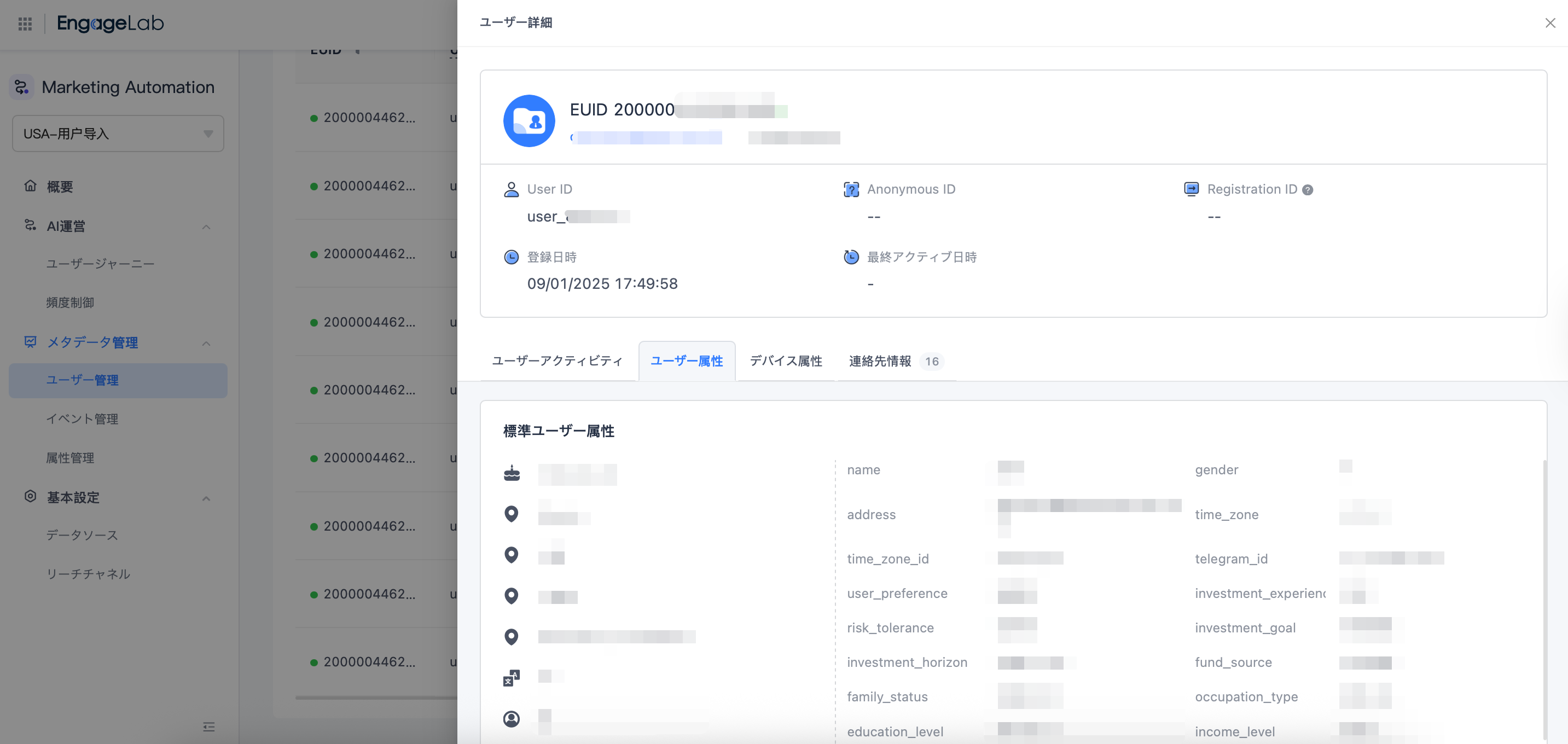The image size is (1568, 744).
Task: Click the third location pin icon
Action: click(x=512, y=595)
